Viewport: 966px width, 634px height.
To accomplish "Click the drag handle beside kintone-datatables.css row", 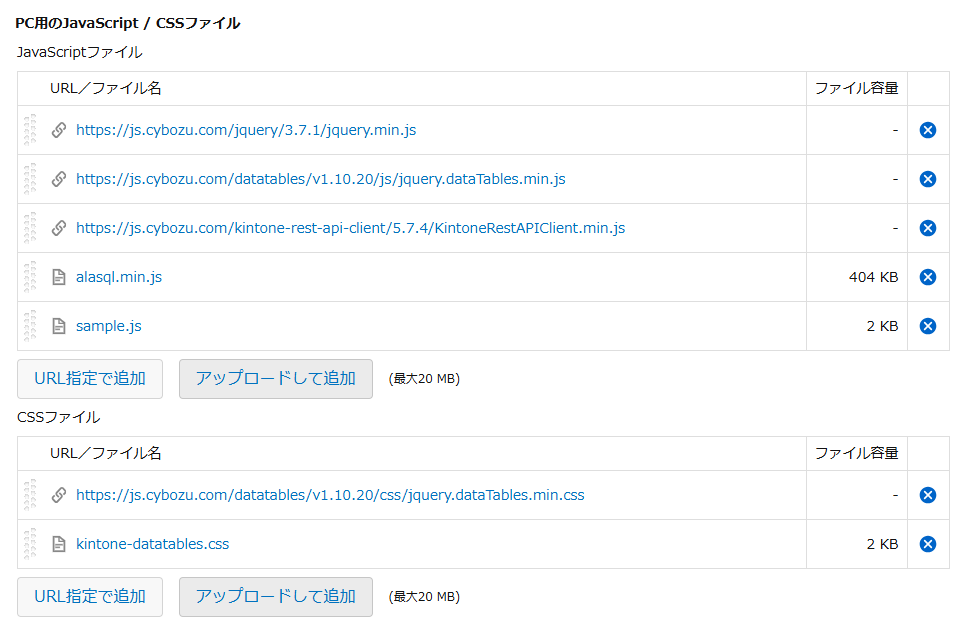I will click(x=31, y=544).
